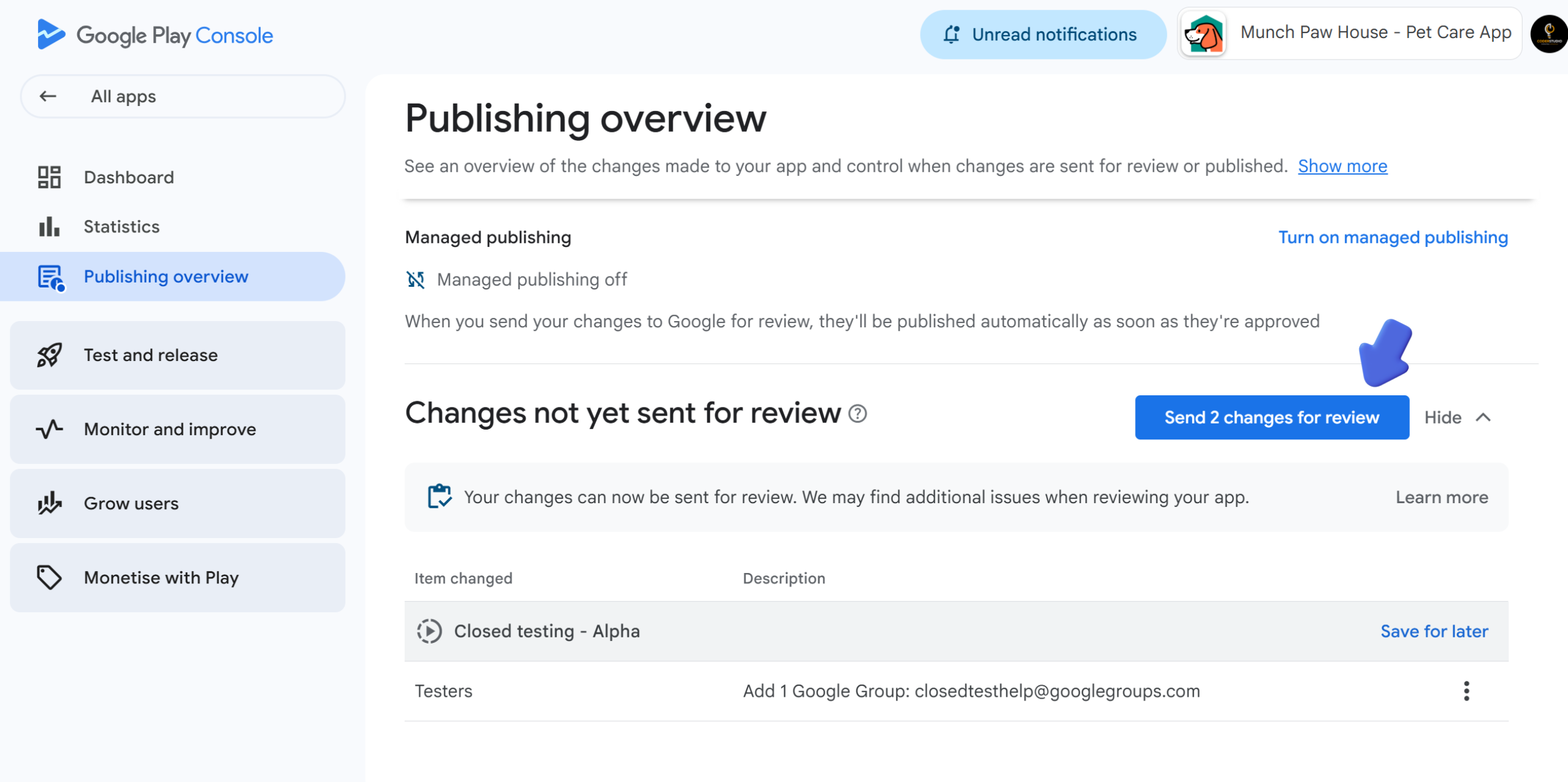Send 2 changes for review
This screenshot has height=782, width=1568.
[1271, 417]
